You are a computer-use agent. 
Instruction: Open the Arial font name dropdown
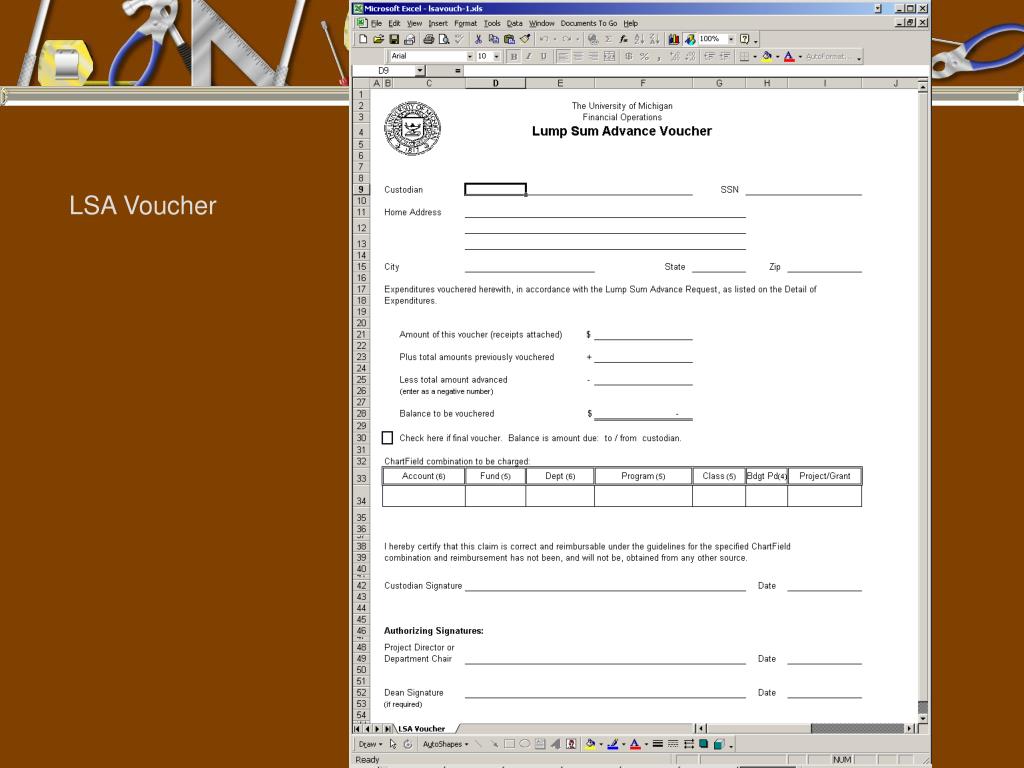point(470,56)
